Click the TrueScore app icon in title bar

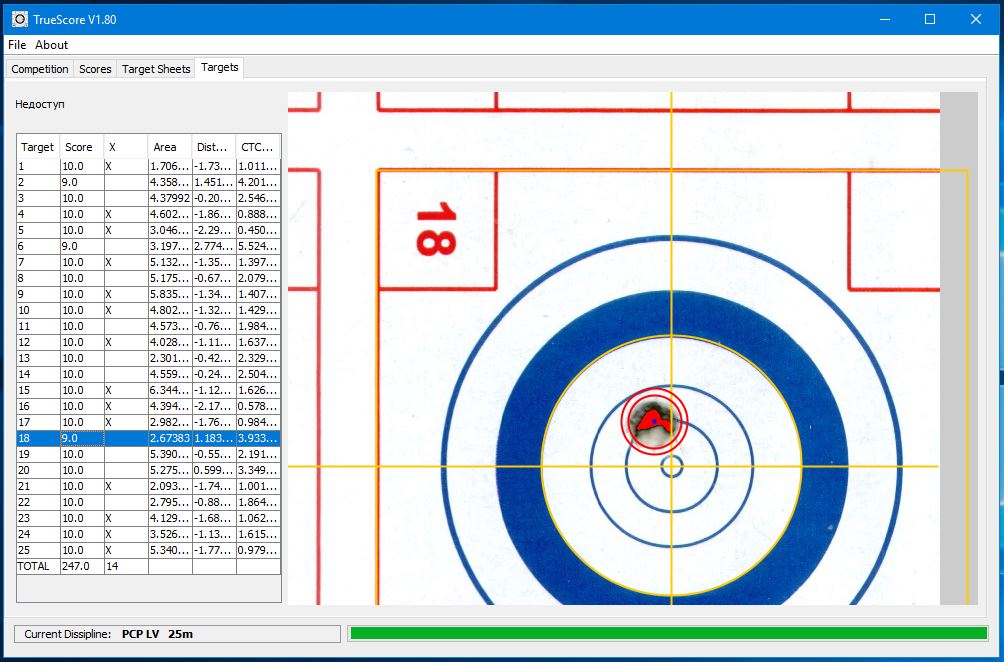pos(19,19)
